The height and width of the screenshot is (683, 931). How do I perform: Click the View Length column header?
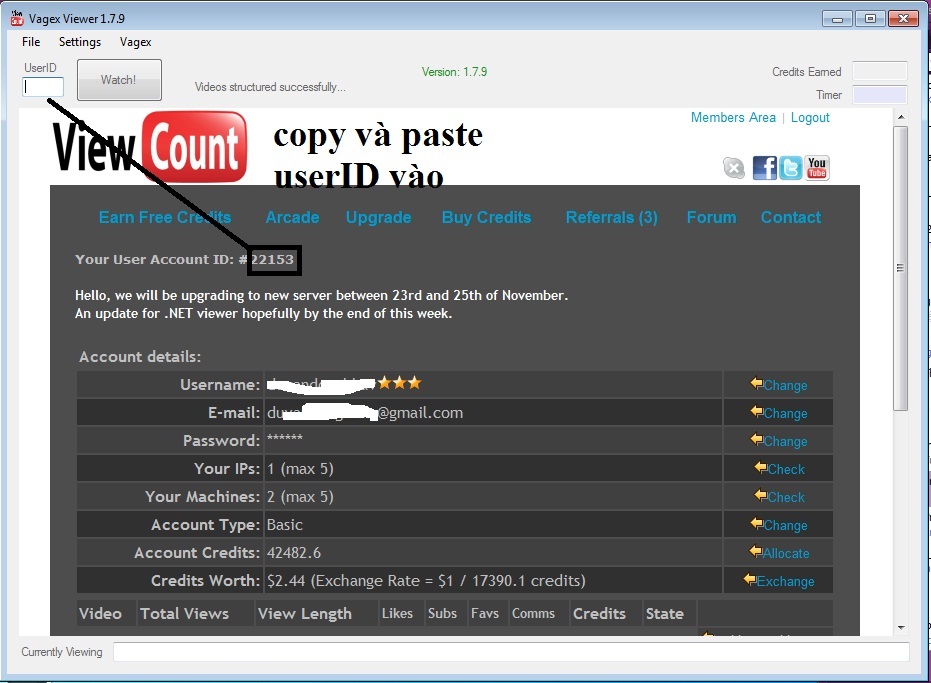tap(305, 614)
